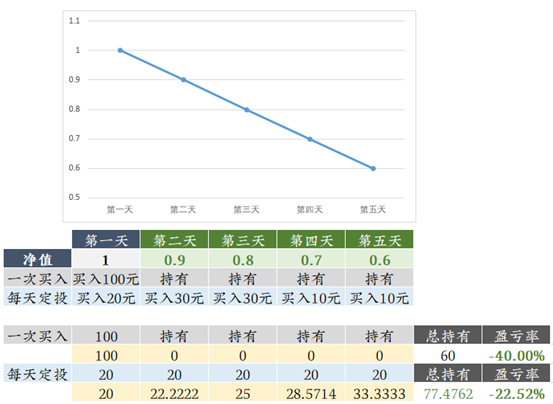Select the green 0.8 cell in 净值 row

243,258
